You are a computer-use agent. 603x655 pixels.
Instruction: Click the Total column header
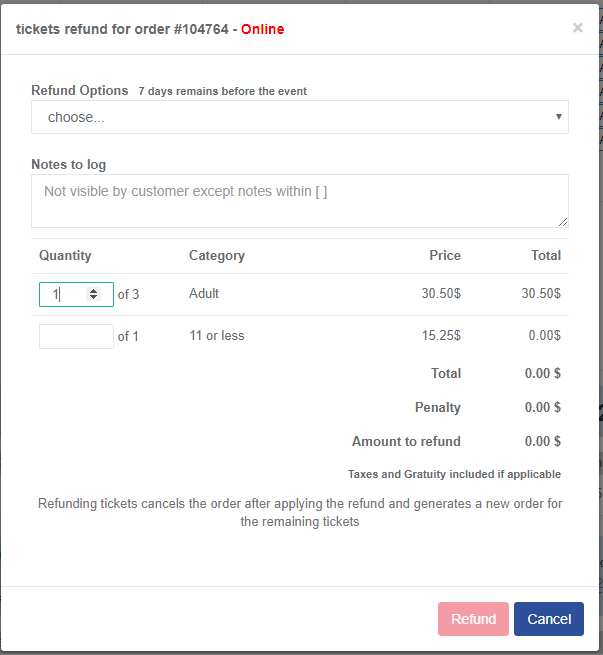546,256
